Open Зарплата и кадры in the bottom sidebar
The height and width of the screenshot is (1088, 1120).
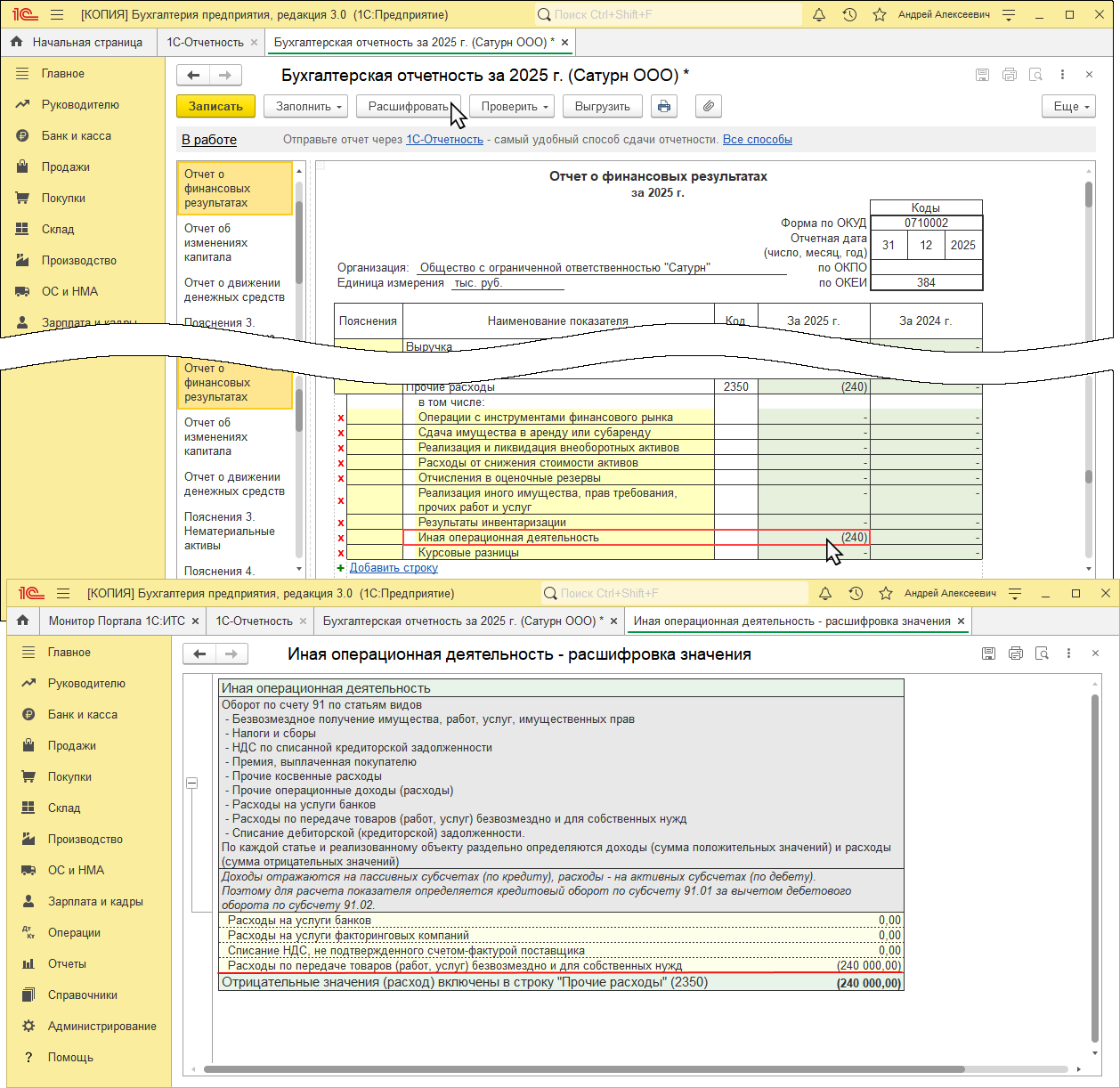89,901
